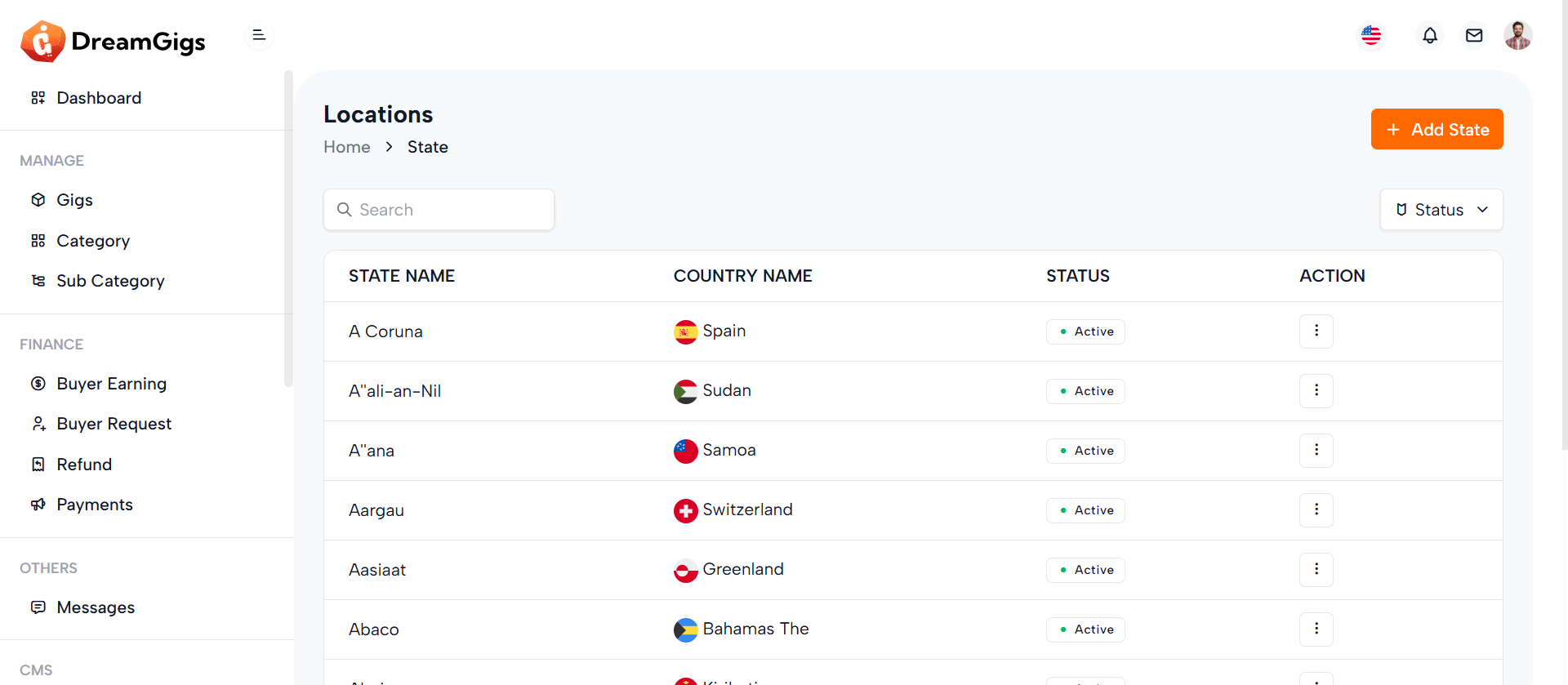Click the Search input field
Image resolution: width=1568 pixels, height=685 pixels.
(x=439, y=210)
